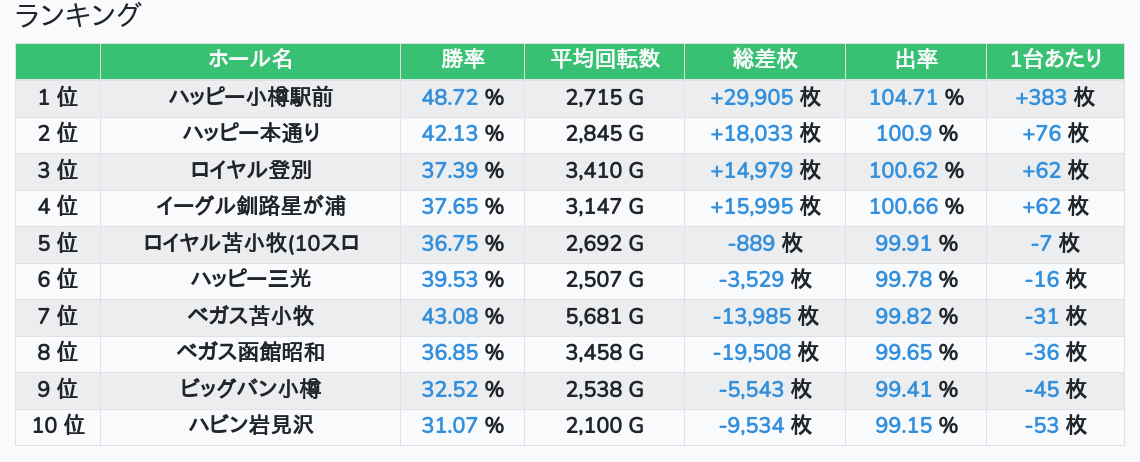Select the ロイヤル登別 hall name
Image resolution: width=1140 pixels, height=462 pixels.
point(250,170)
